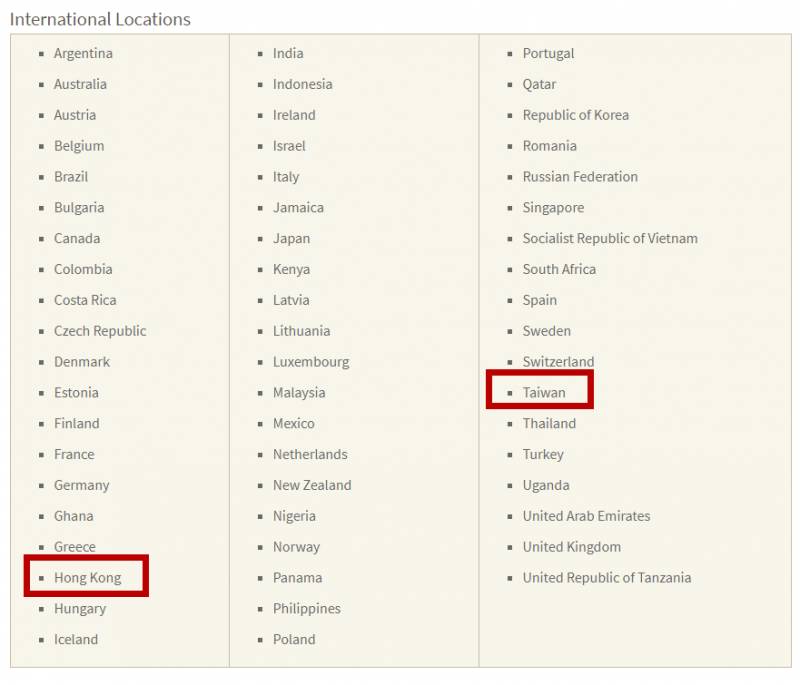This screenshot has width=800, height=685.
Task: Select Japan from the middle column
Action: (x=291, y=239)
